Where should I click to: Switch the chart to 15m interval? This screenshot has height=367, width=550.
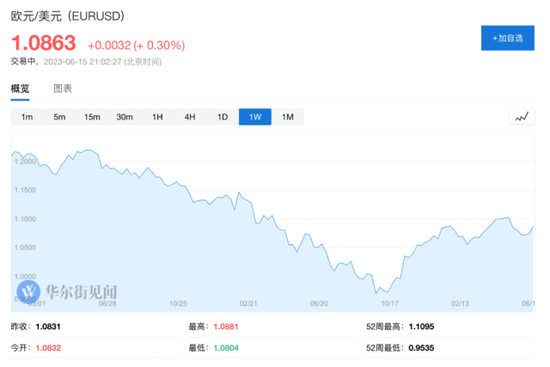(92, 117)
